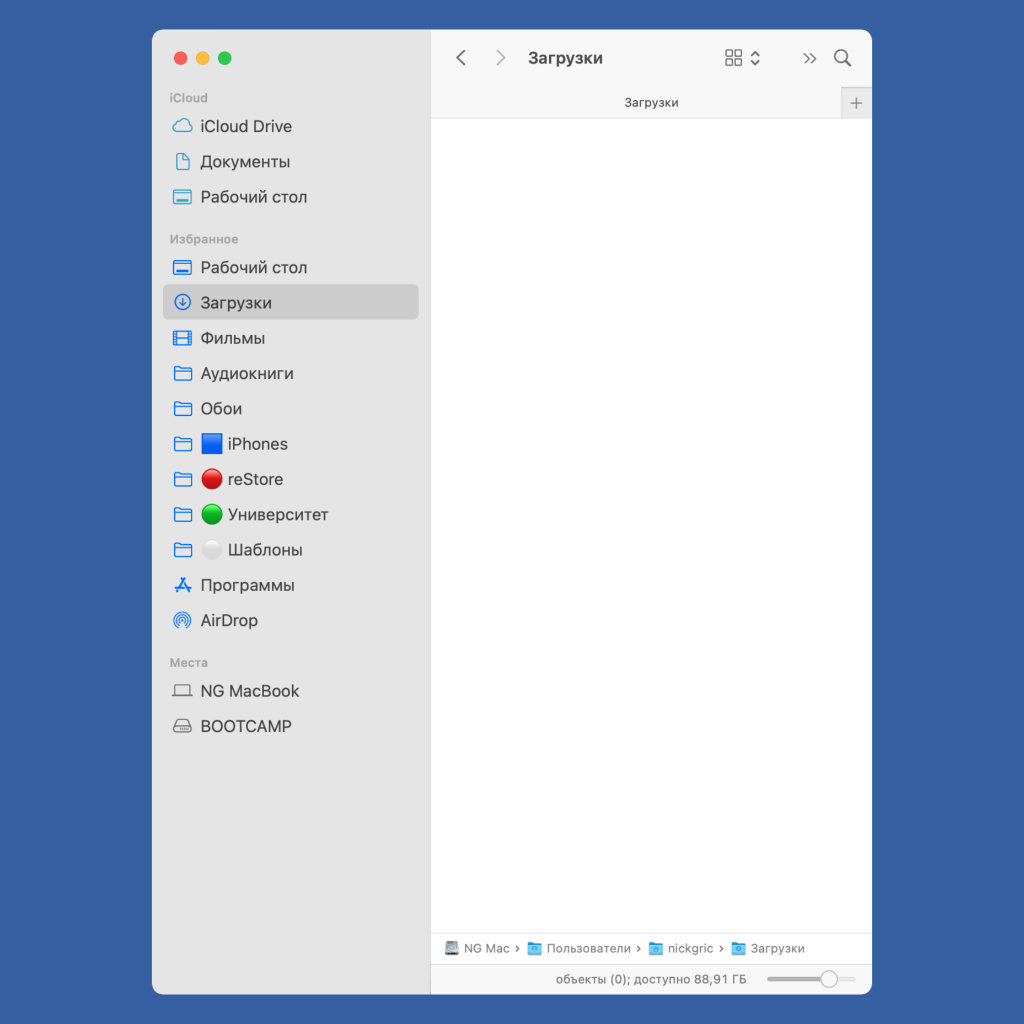
Task: Minimize window with yellow button
Action: tap(202, 58)
